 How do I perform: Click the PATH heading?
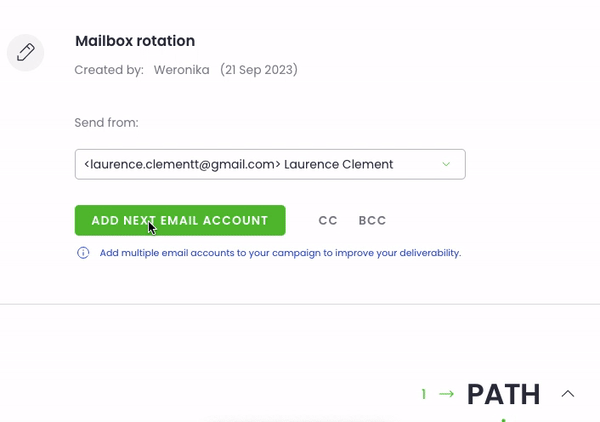(503, 394)
